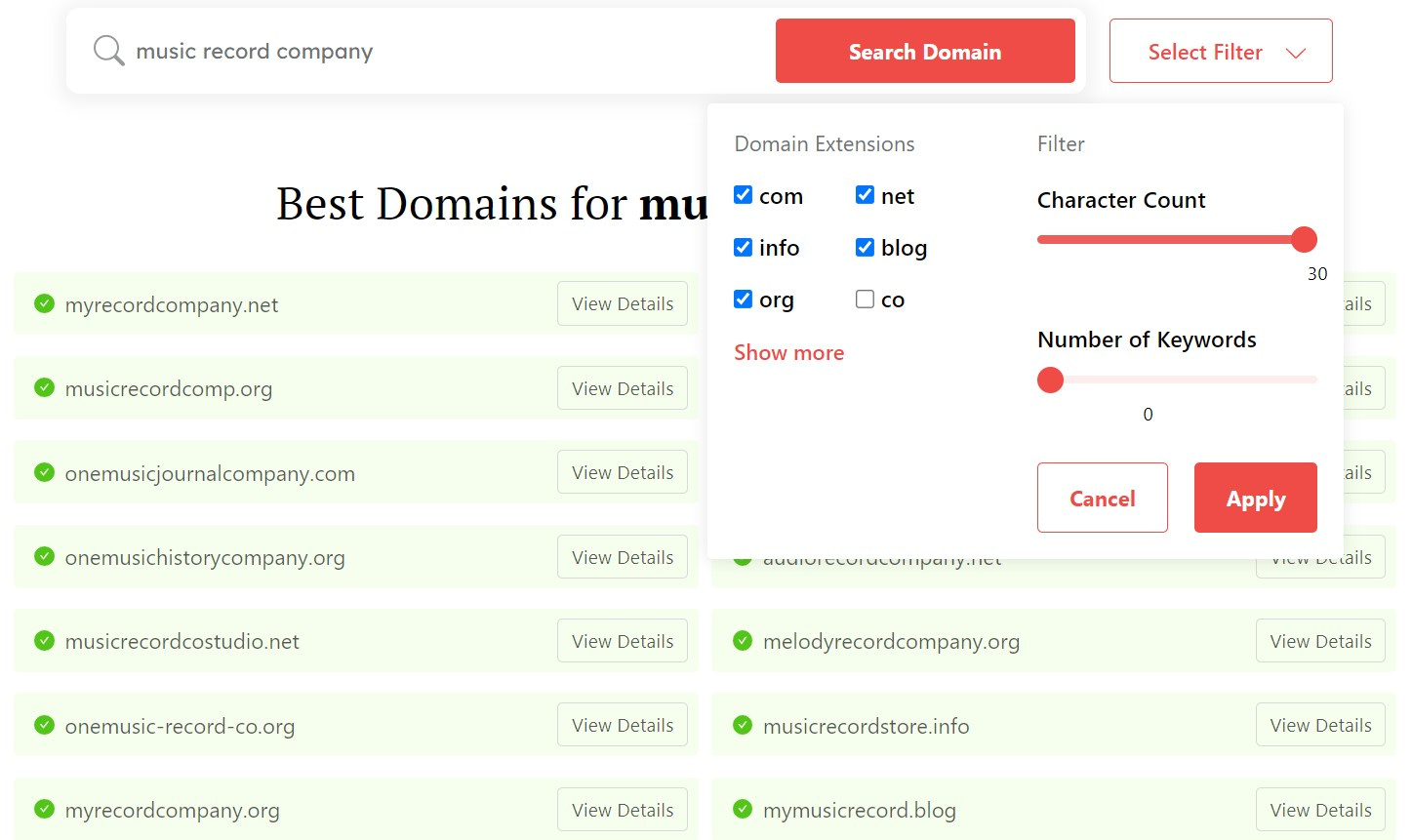View Details for melodyrecordcompany.org

tap(1320, 641)
